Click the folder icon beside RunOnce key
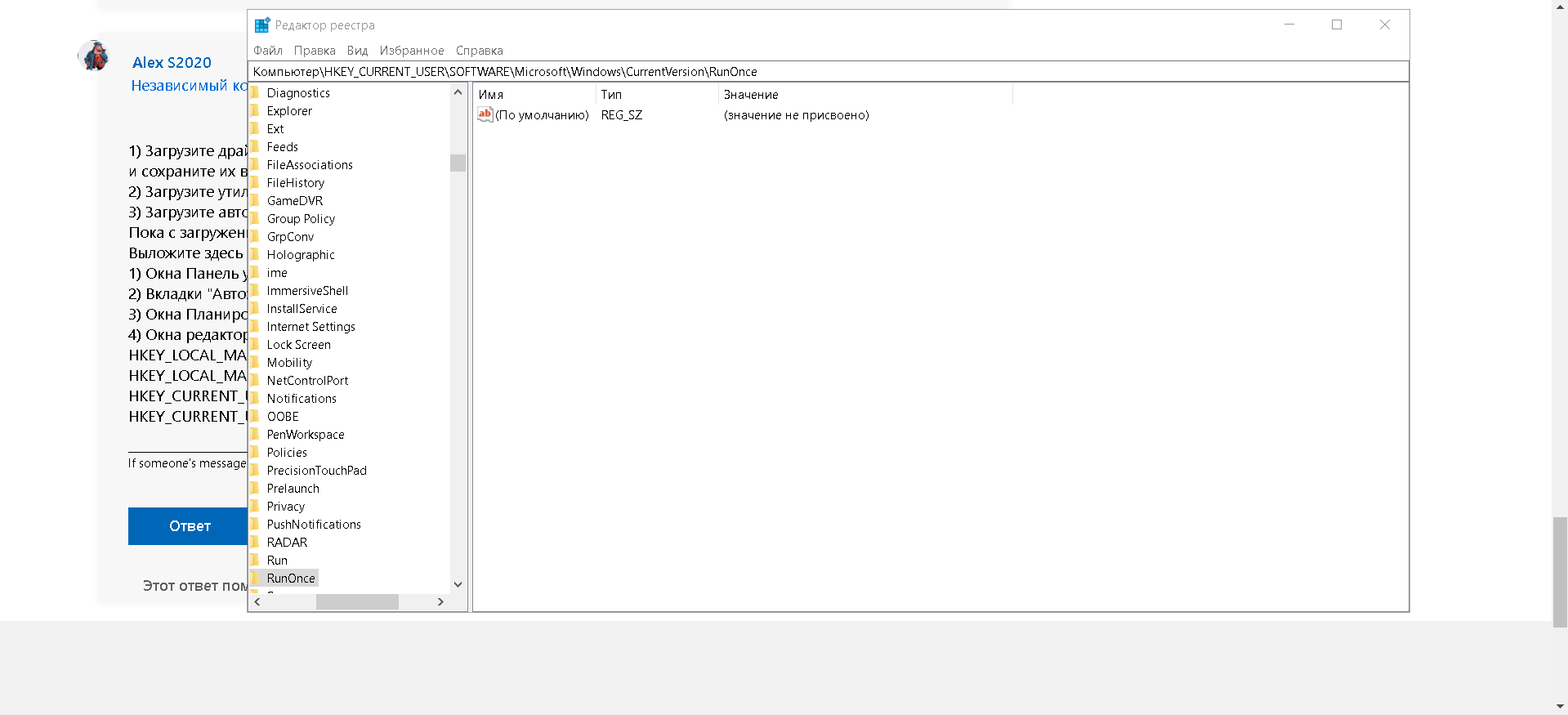 pyautogui.click(x=255, y=578)
